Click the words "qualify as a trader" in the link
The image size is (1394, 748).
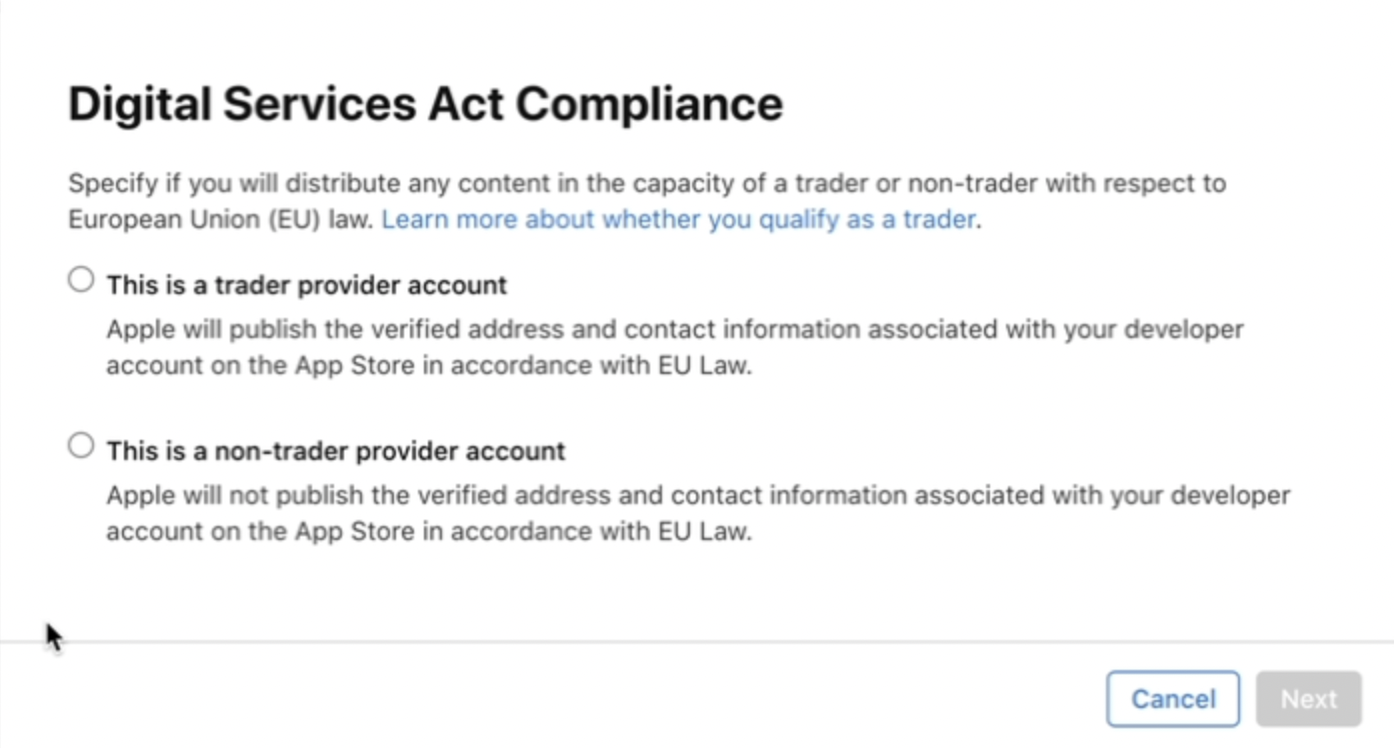[867, 219]
